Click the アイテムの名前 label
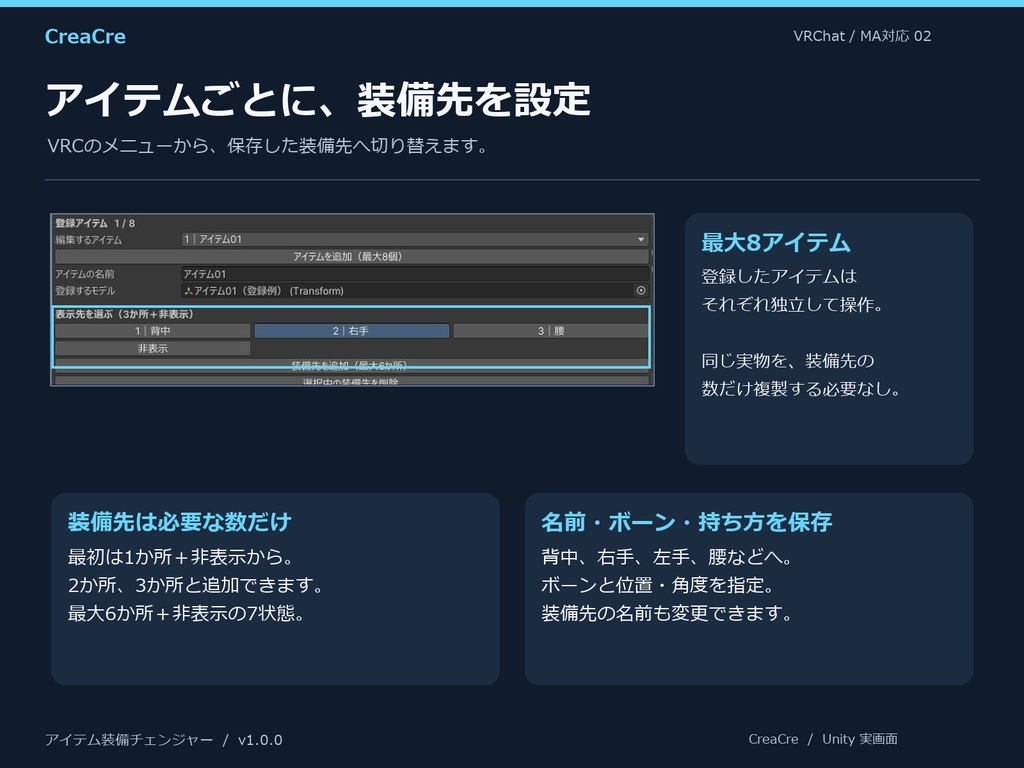The width and height of the screenshot is (1024, 768). pyautogui.click(x=85, y=274)
